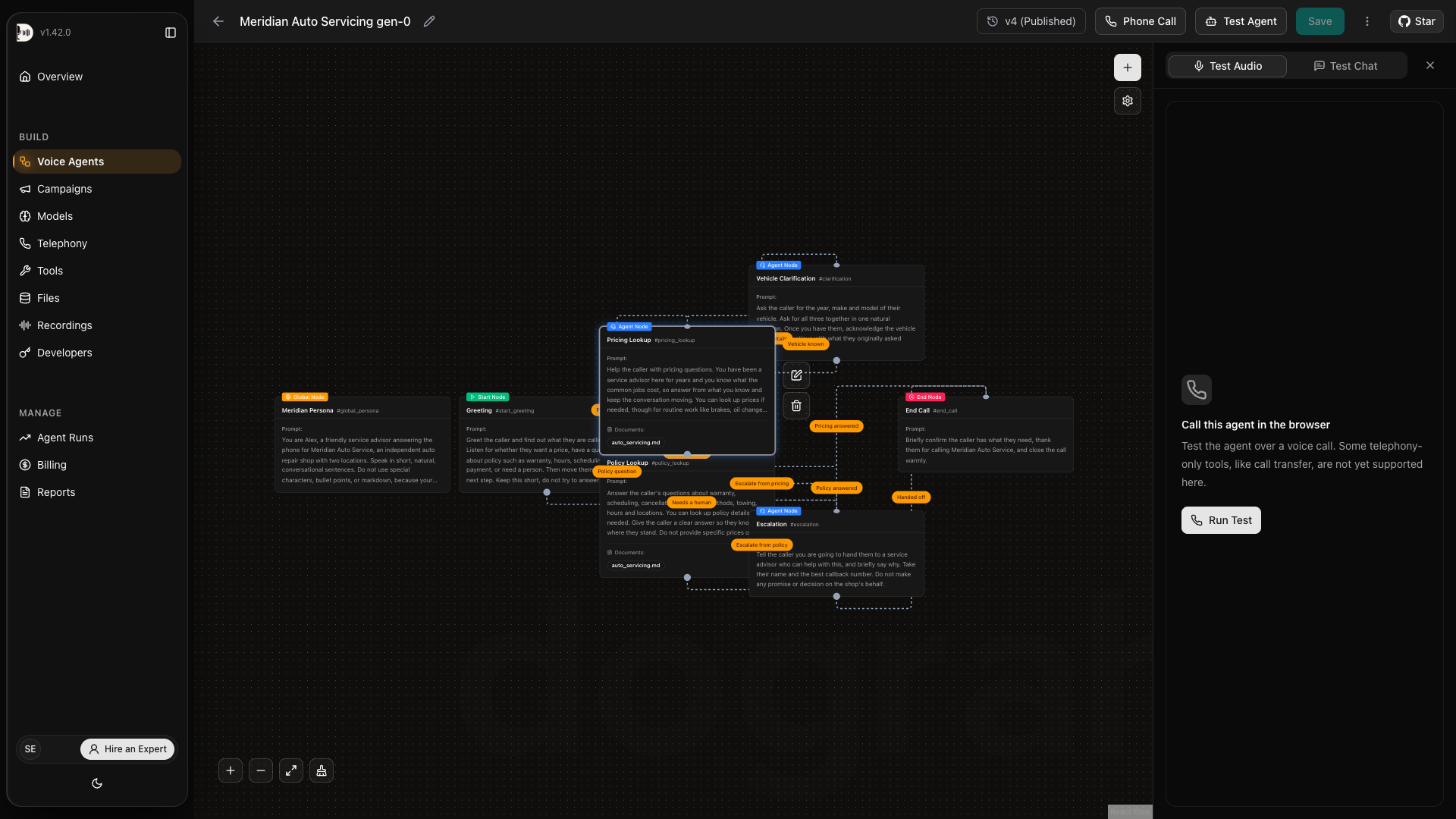The image size is (1456, 819).
Task: Click the Handed off edge label
Action: [911, 497]
